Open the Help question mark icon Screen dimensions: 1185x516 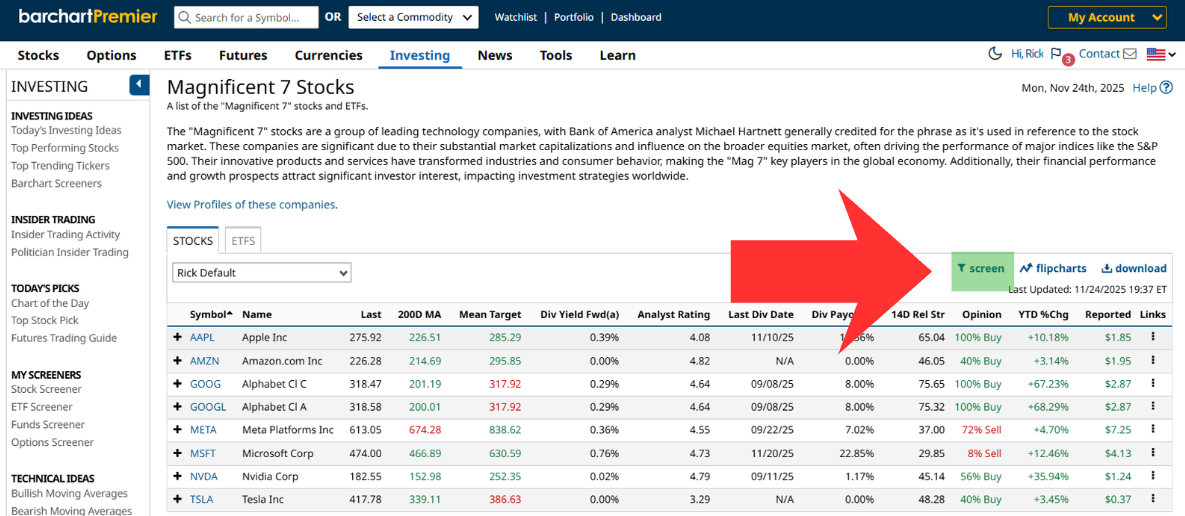pos(1165,88)
